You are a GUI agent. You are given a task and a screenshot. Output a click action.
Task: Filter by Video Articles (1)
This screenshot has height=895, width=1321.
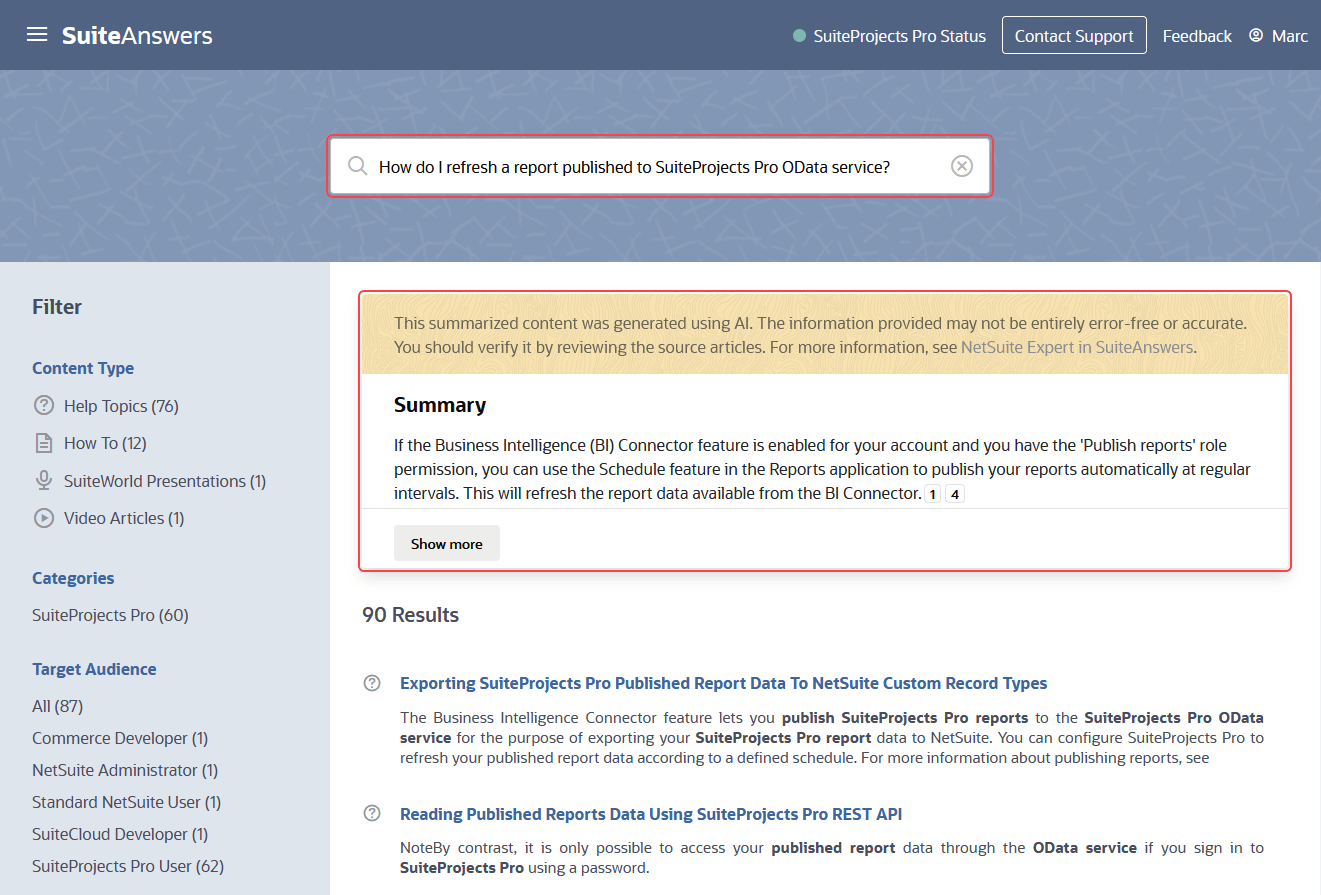tap(124, 518)
